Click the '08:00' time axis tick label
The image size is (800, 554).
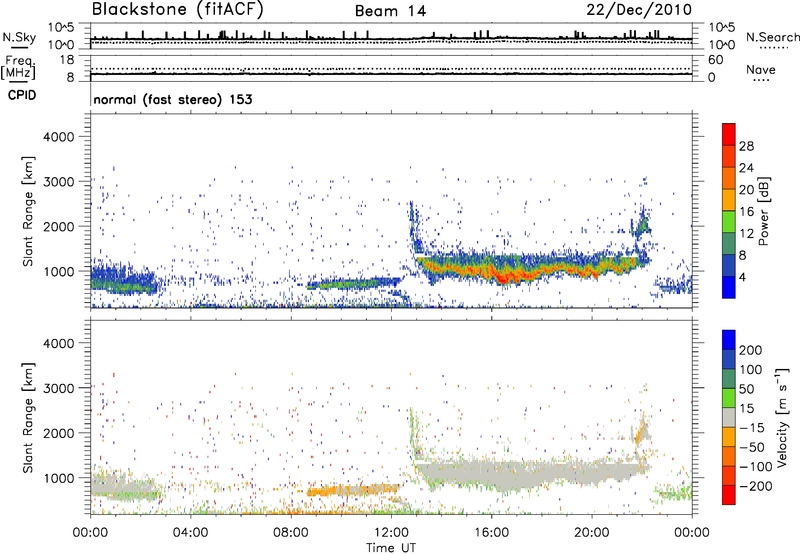click(291, 533)
